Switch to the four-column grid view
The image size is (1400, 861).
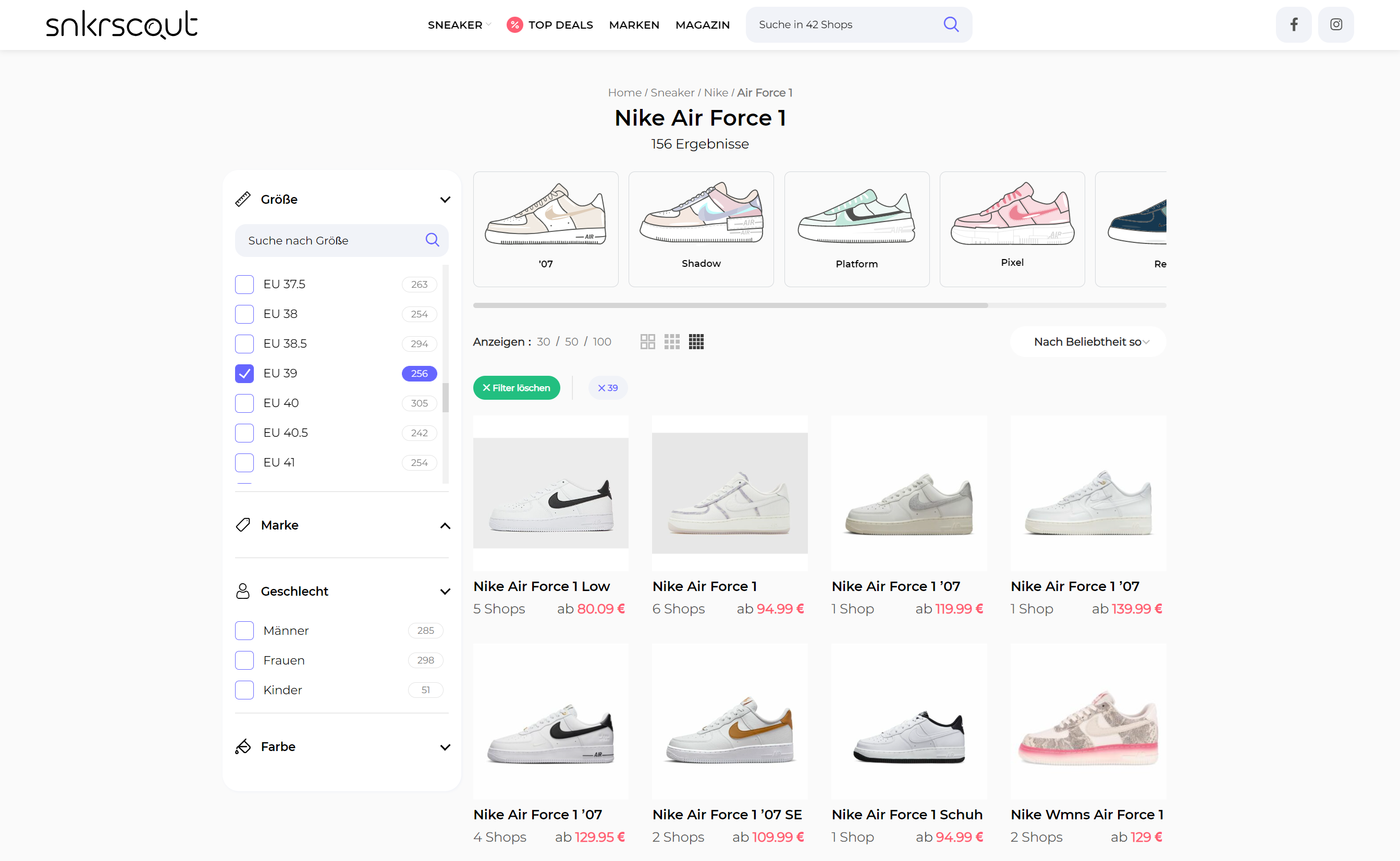pos(696,342)
